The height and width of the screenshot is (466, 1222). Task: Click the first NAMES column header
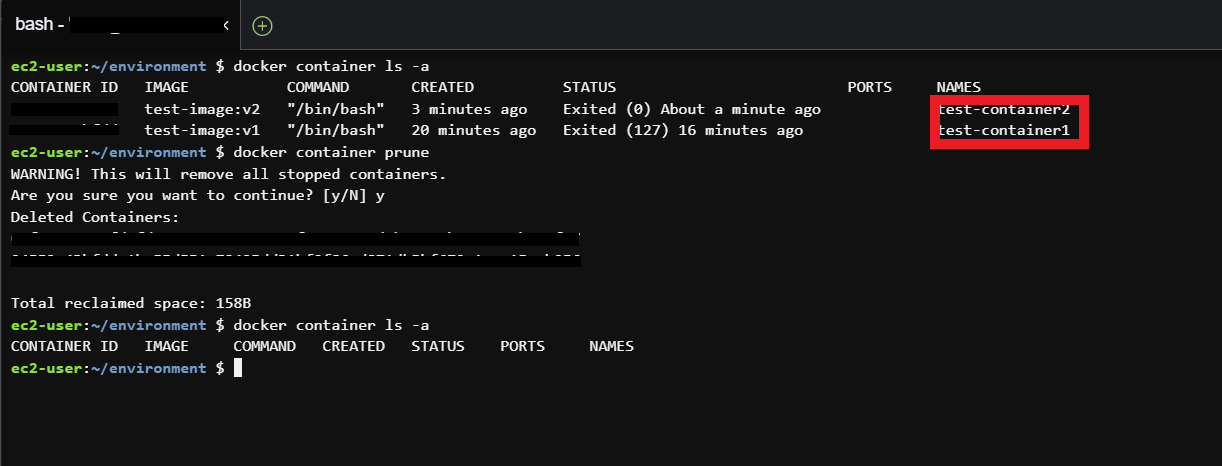pyautogui.click(x=959, y=87)
